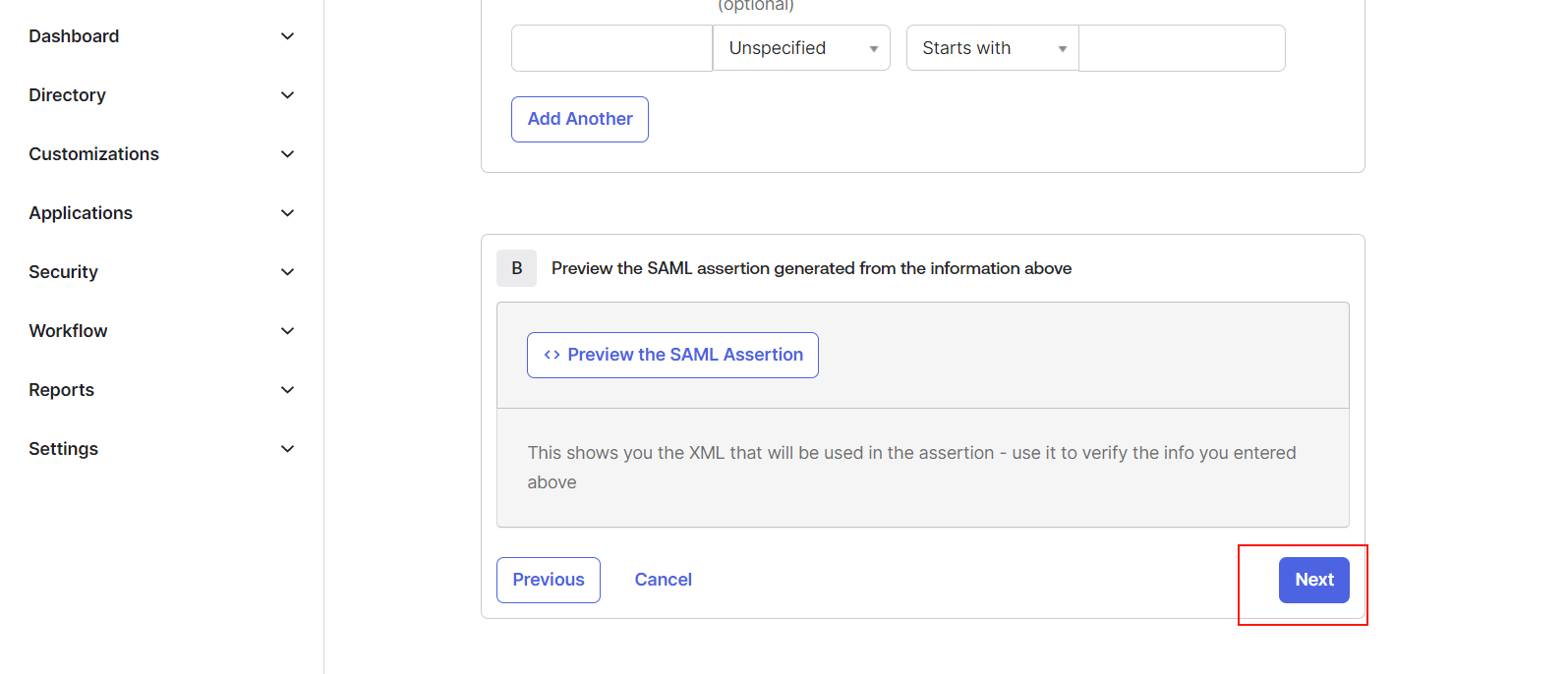Open the Unspecified name format dropdown

(801, 48)
